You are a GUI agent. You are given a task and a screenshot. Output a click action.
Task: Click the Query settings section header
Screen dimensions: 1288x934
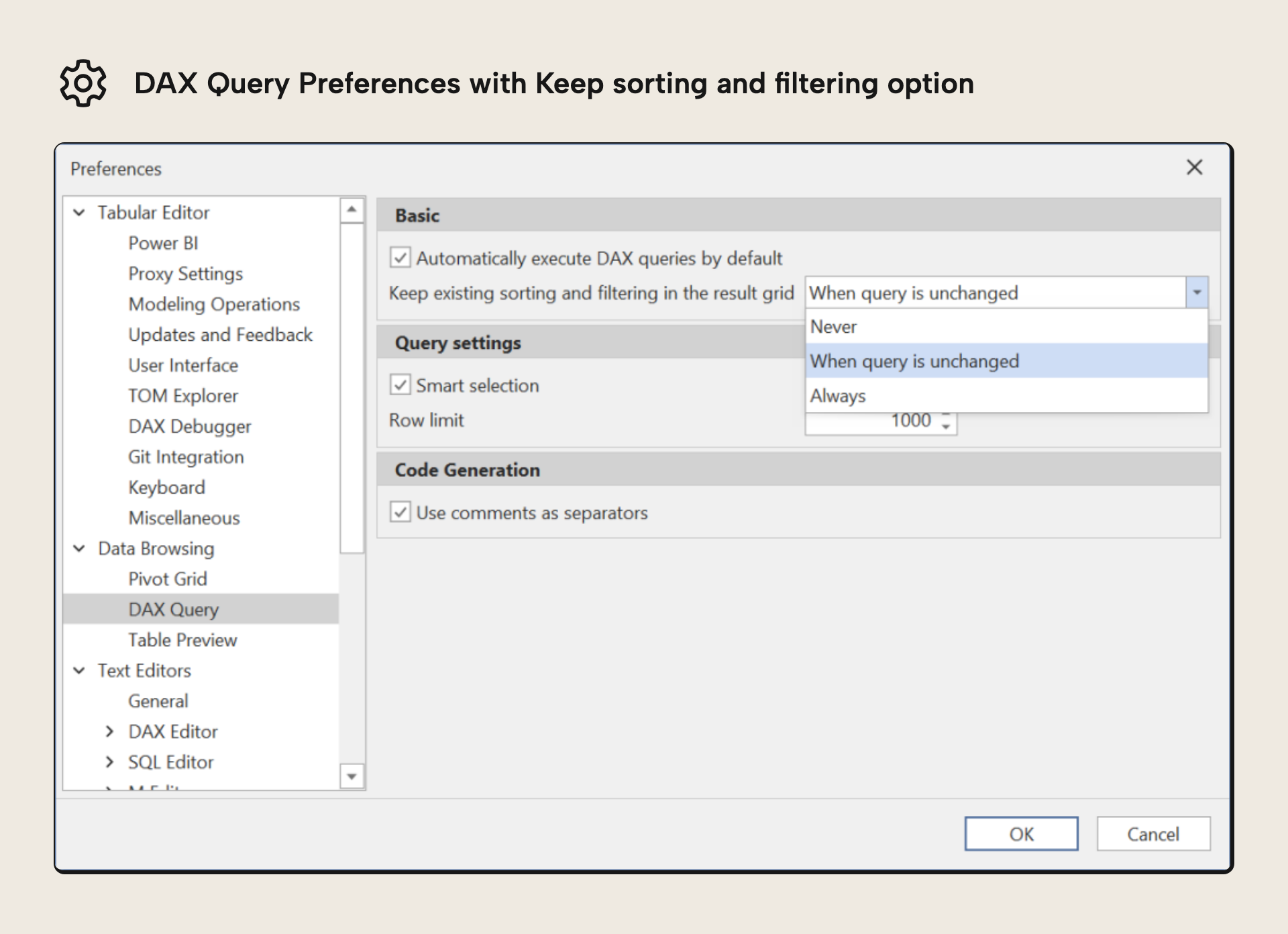tap(590, 343)
